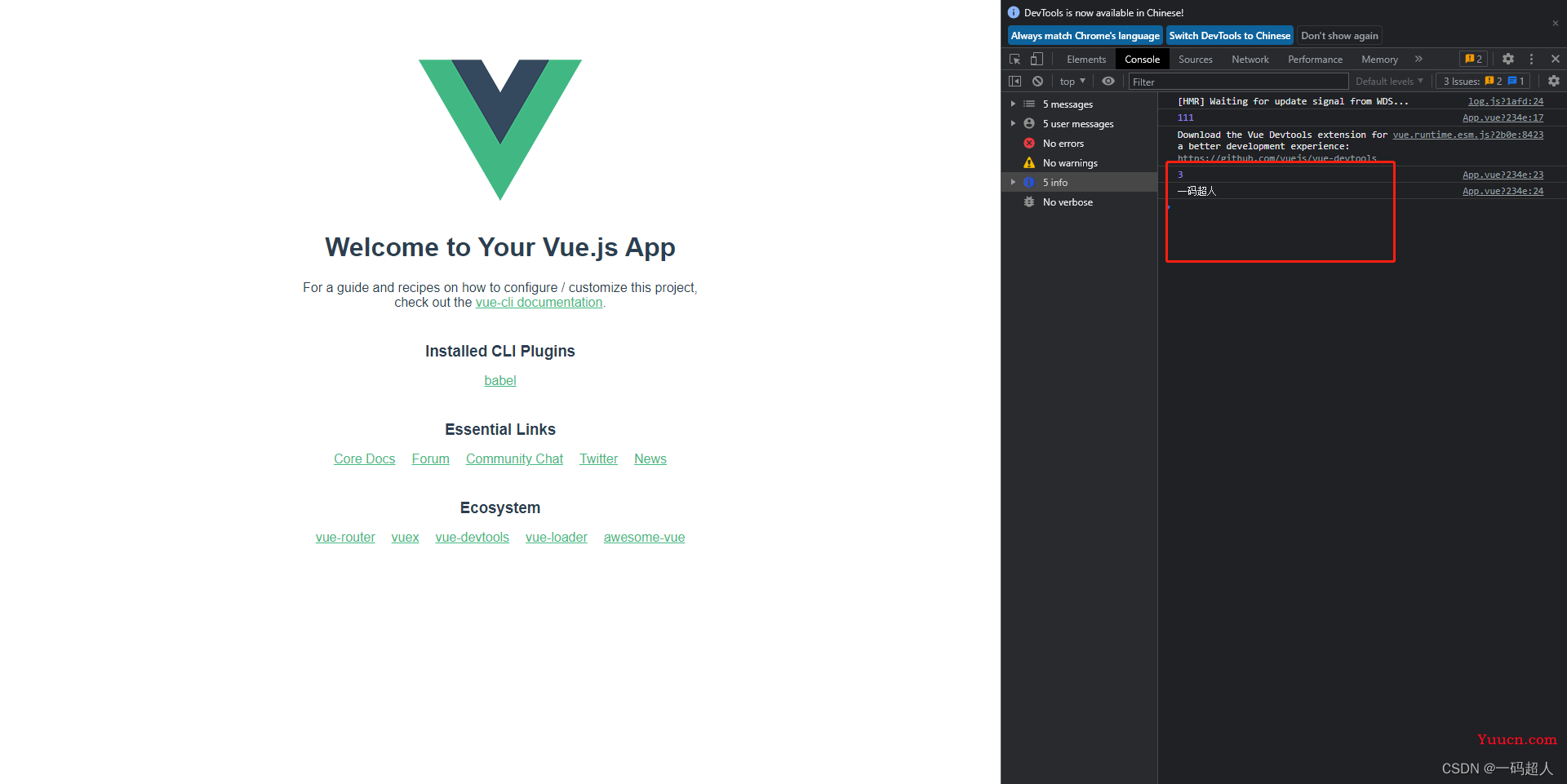Open the DevTools three-dot customize menu
Screen dimensions: 1567x784
coord(1531,59)
